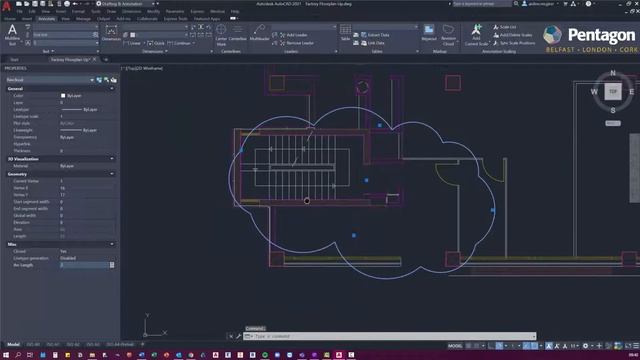Click the blue grip at the cloud's right edge
The image size is (640, 360).
coord(493,210)
